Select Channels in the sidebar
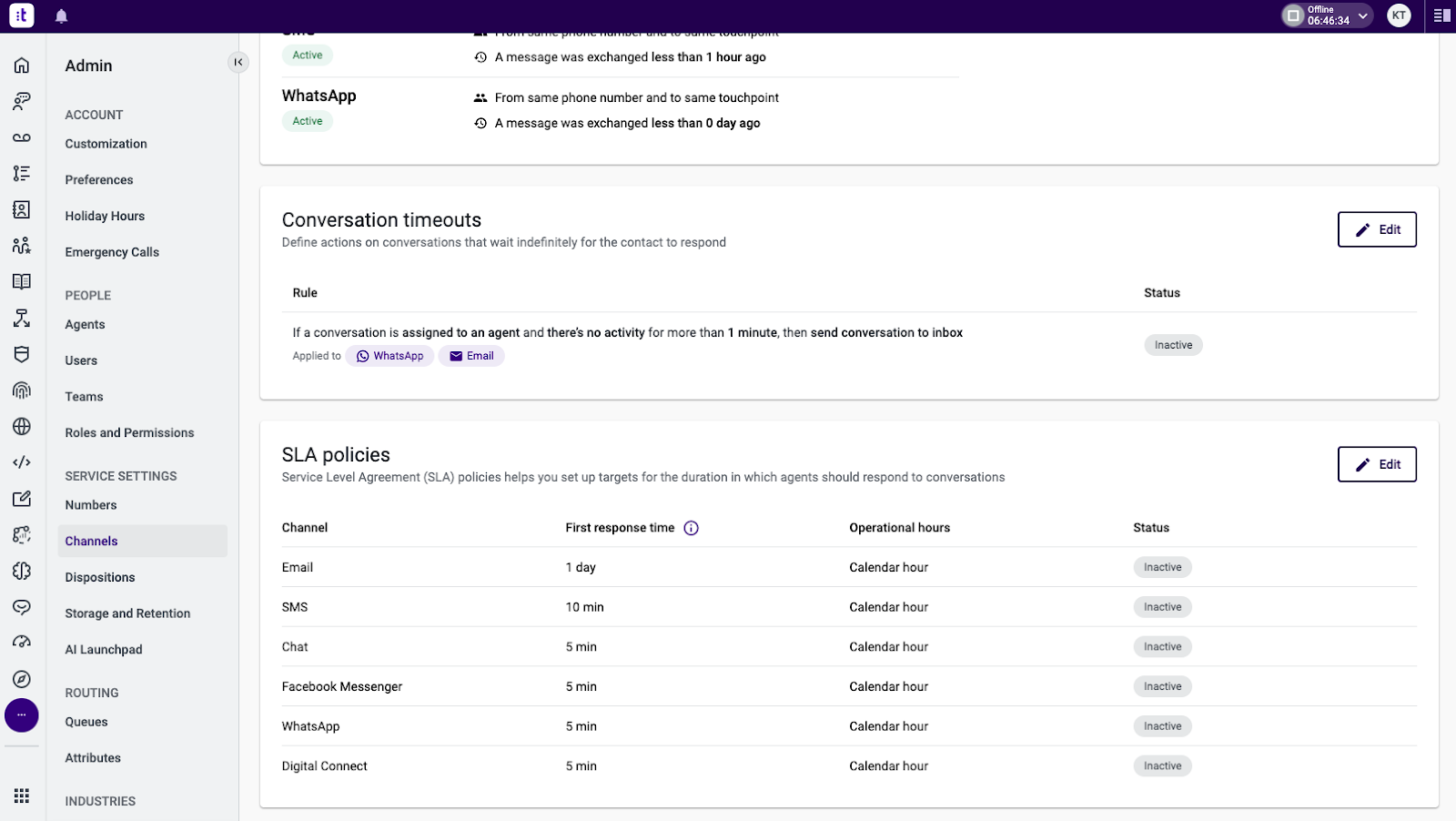Image resolution: width=1456 pixels, height=821 pixels. [x=142, y=541]
